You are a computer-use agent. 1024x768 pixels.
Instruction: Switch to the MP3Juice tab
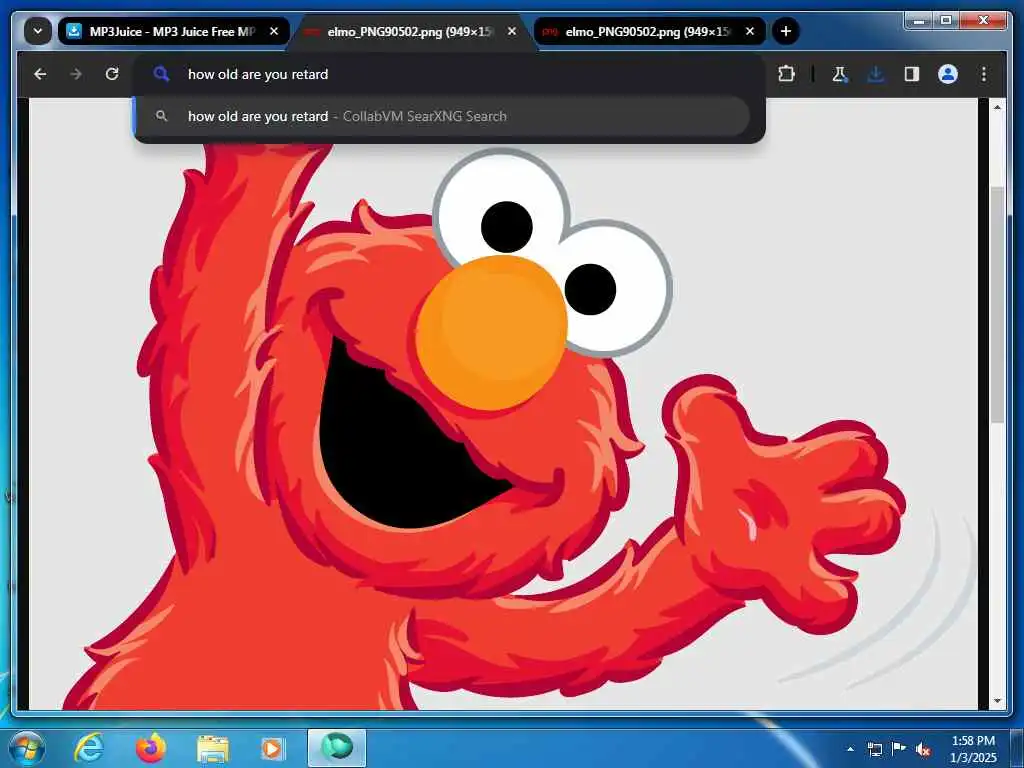coord(174,31)
